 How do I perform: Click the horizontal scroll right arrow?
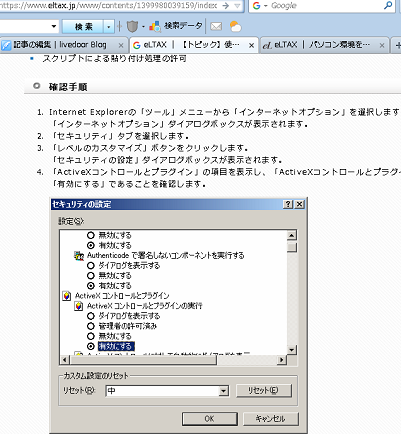tap(282, 360)
